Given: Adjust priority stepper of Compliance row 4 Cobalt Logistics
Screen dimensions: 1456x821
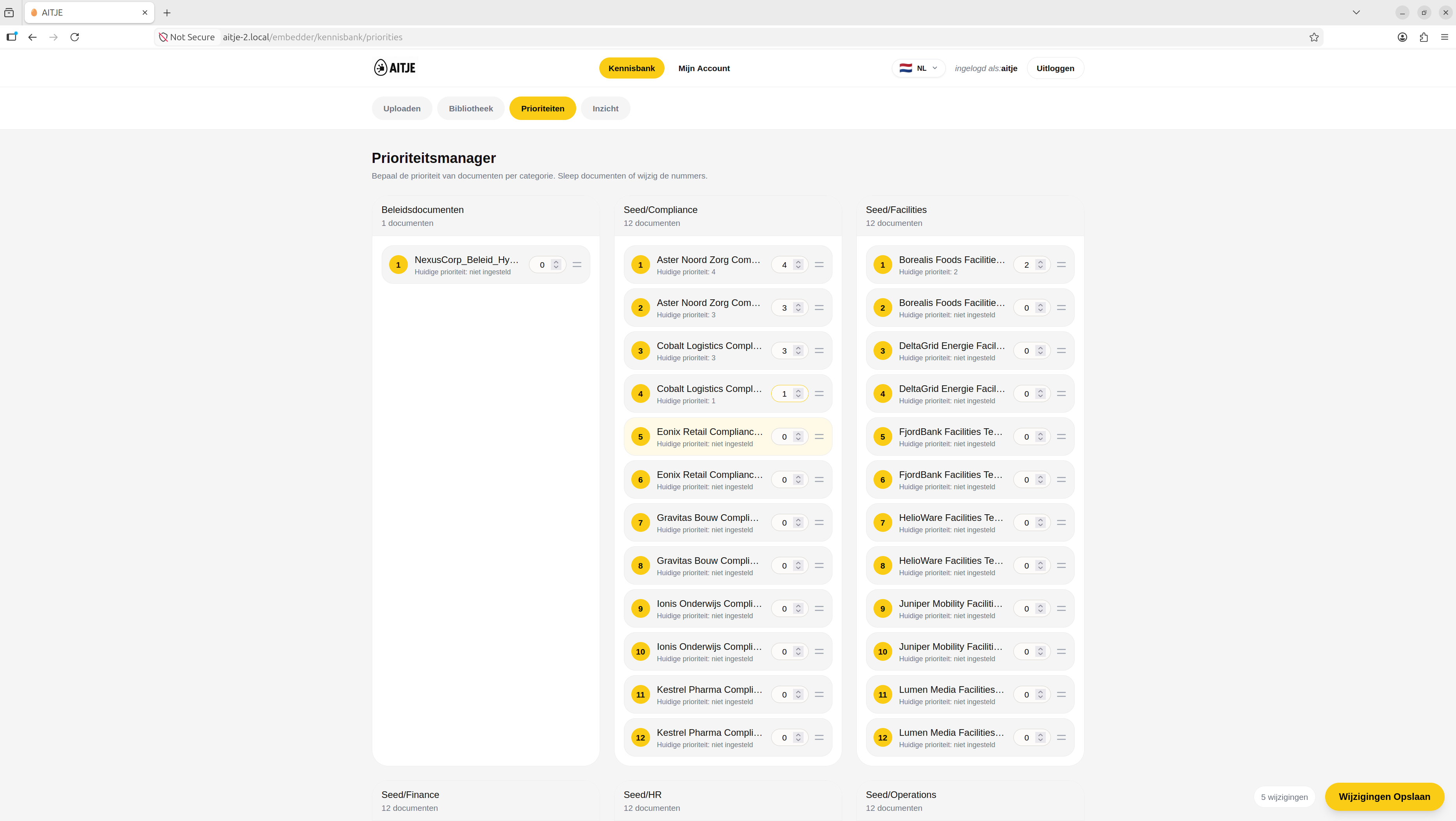Looking at the screenshot, I should (798, 394).
